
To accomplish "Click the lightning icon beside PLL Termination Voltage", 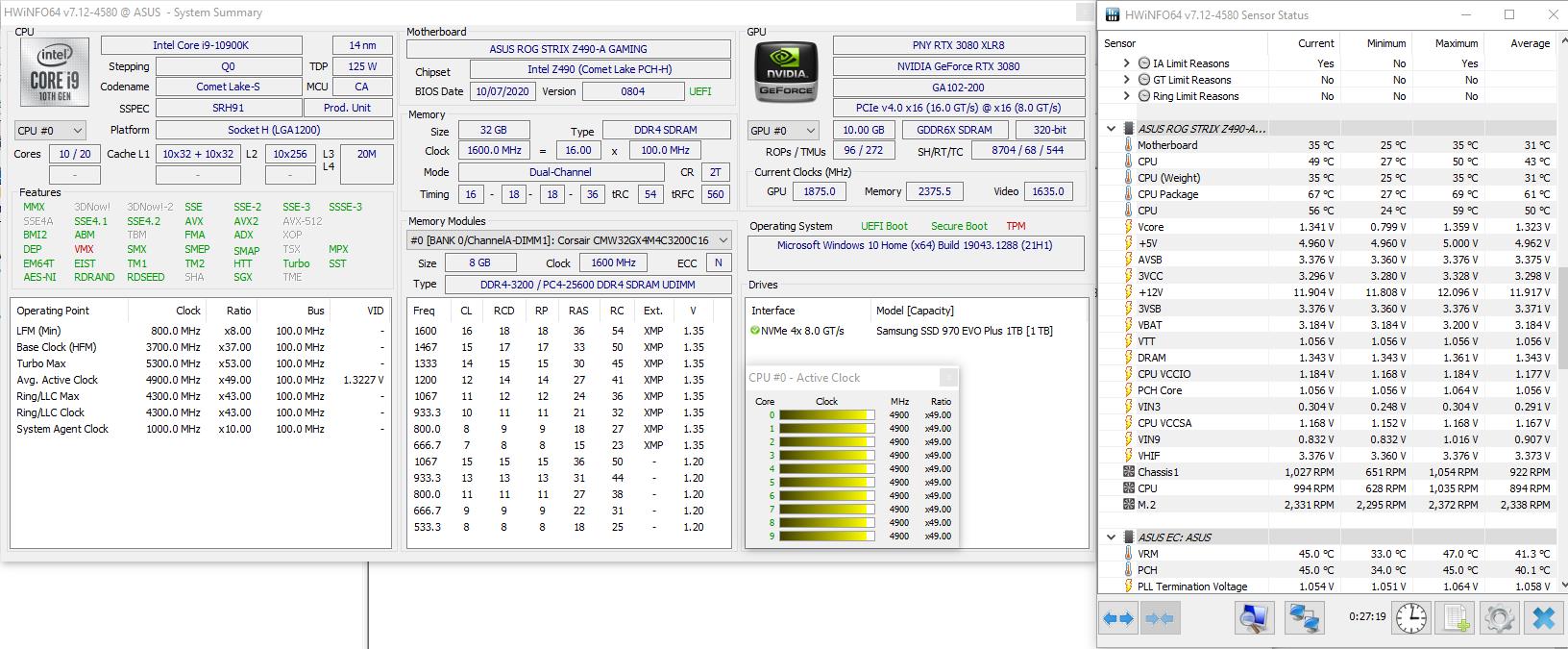I will click(1129, 587).
